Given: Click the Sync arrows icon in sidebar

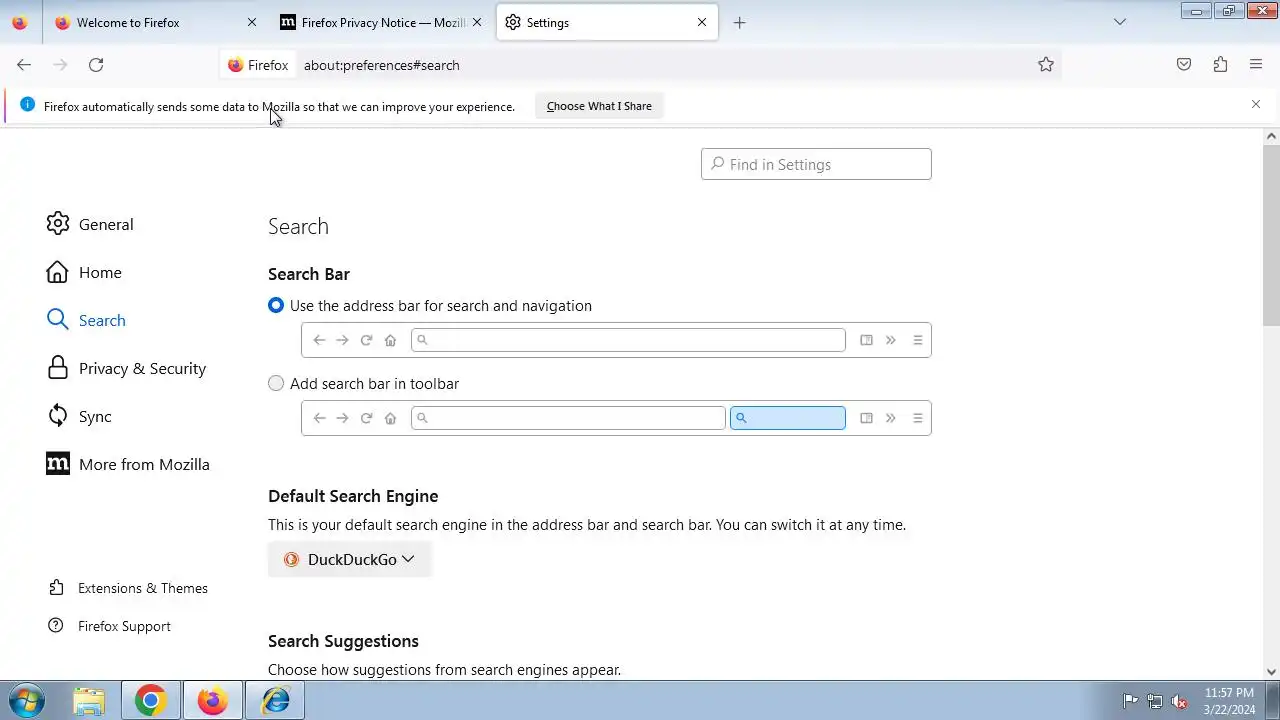Looking at the screenshot, I should click(x=58, y=416).
